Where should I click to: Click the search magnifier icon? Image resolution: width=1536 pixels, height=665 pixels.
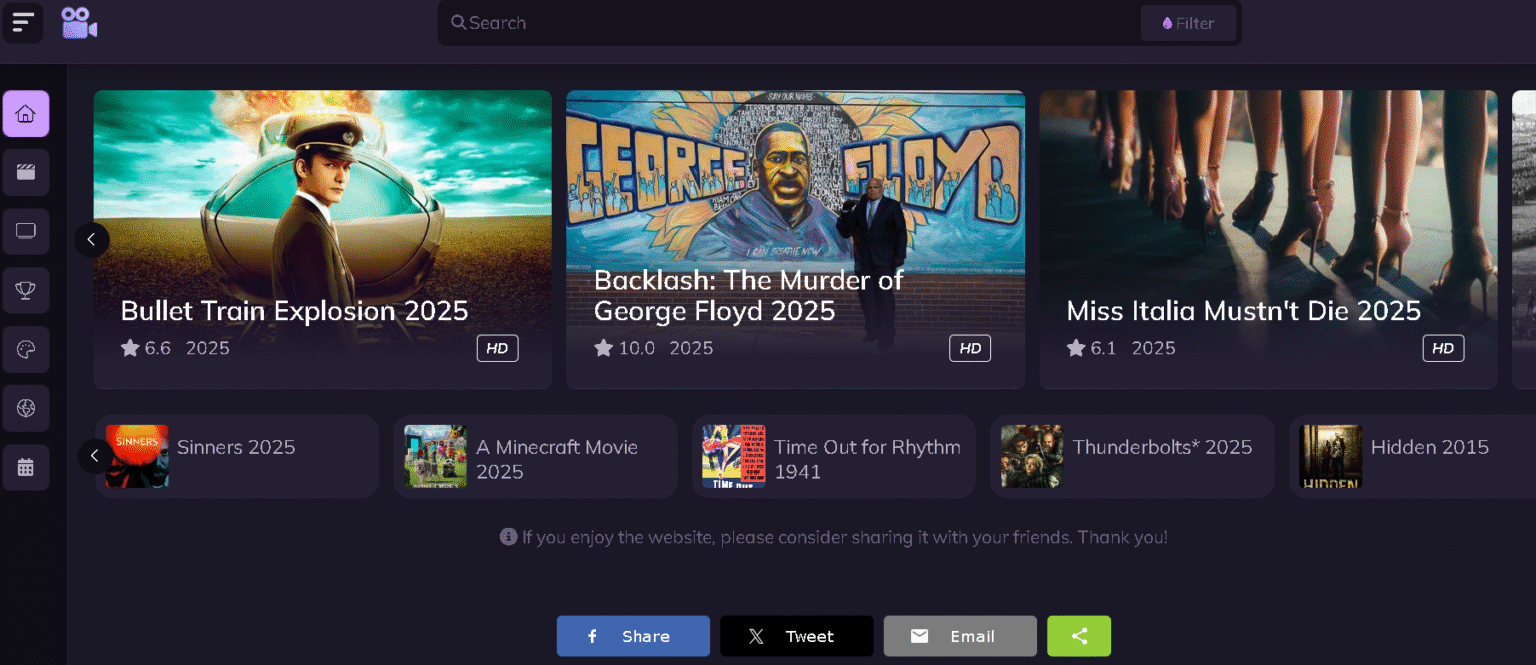pyautogui.click(x=458, y=22)
